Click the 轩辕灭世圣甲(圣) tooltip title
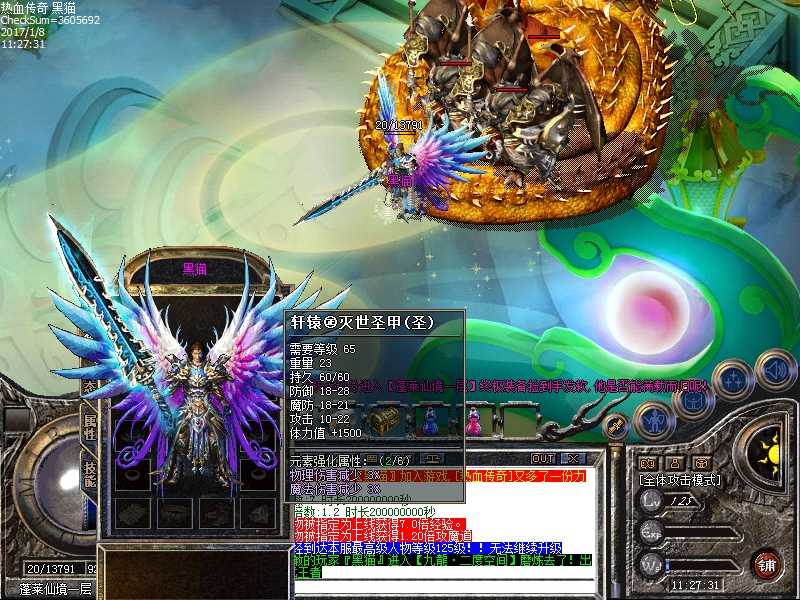Screen dimensions: 800x600 (x=363, y=322)
